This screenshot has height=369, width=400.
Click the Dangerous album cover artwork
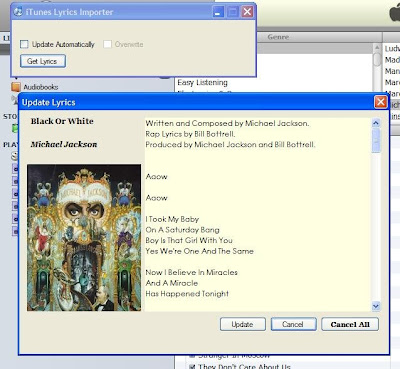pyautogui.click(x=84, y=237)
